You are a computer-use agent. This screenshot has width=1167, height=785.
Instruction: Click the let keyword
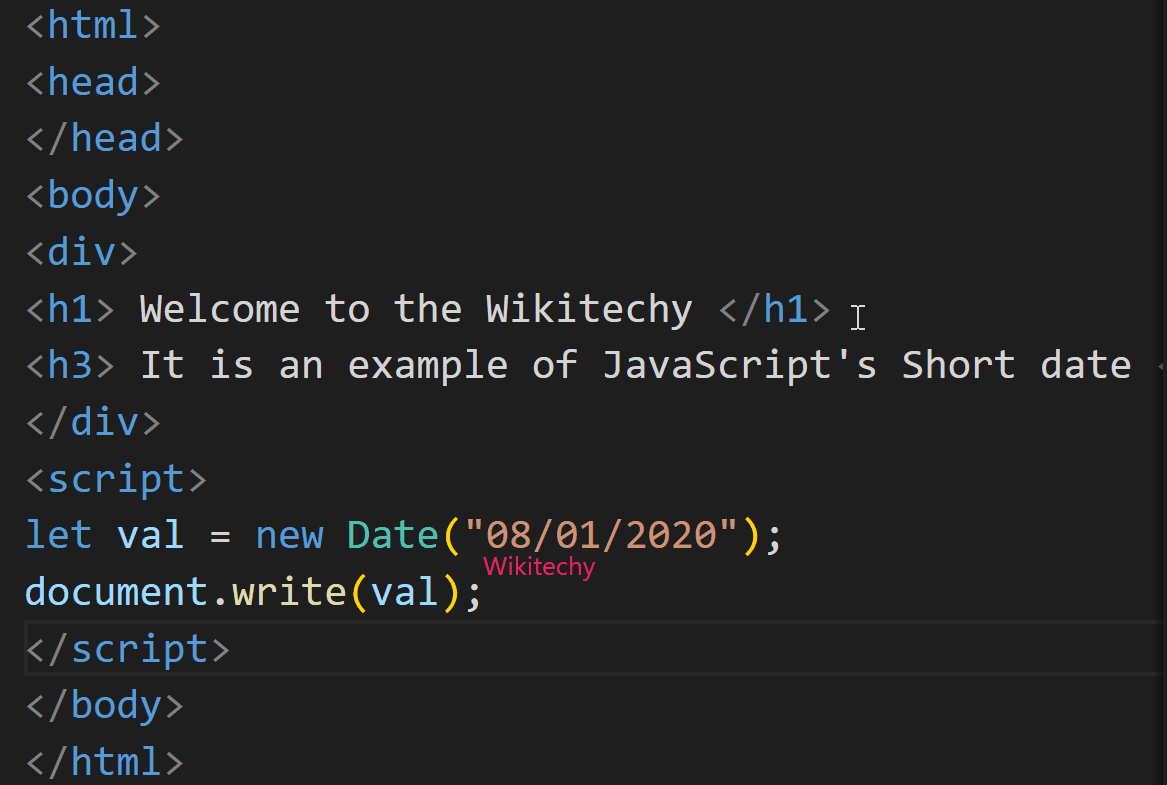click(x=57, y=535)
